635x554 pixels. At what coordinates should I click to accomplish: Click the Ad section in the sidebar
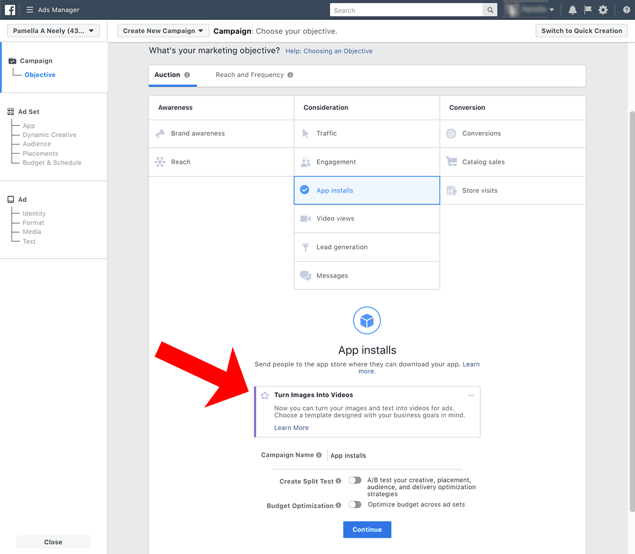22,200
